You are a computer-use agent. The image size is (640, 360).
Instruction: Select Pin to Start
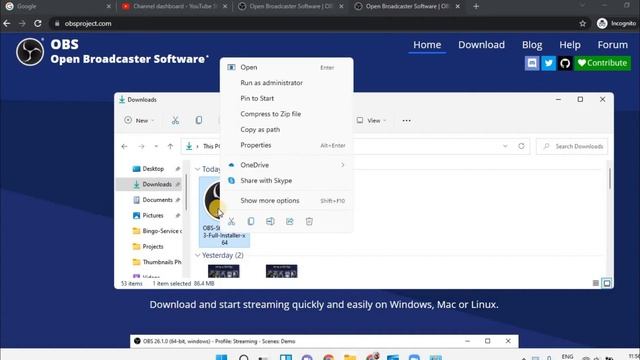tap(287, 98)
